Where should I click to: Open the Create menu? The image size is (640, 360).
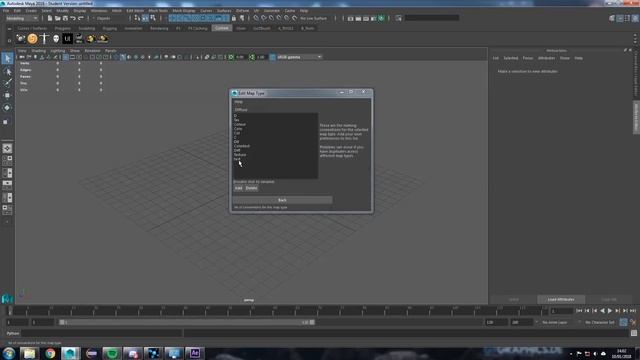click(31, 11)
